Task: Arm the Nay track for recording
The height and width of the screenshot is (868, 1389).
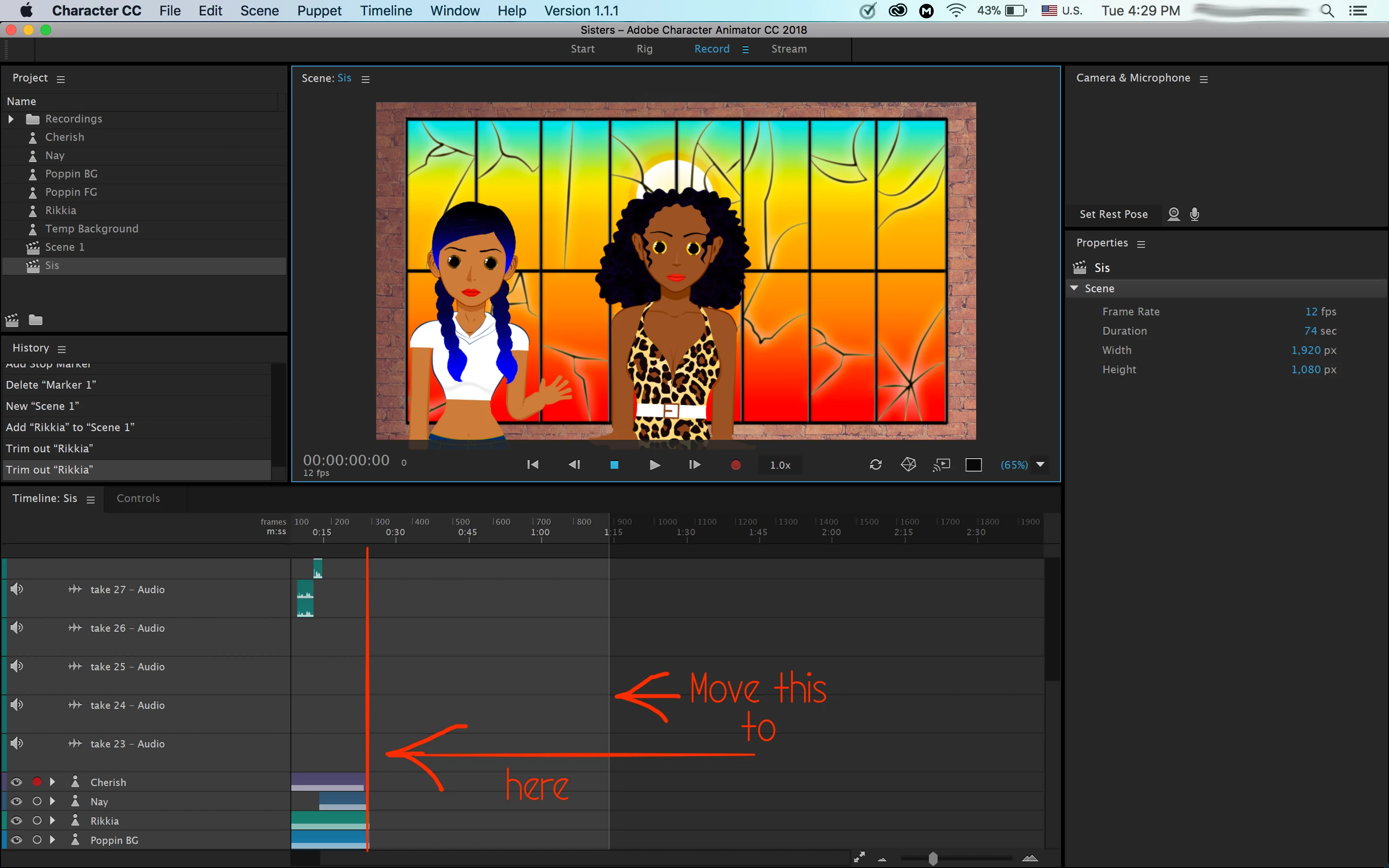Action: (37, 801)
